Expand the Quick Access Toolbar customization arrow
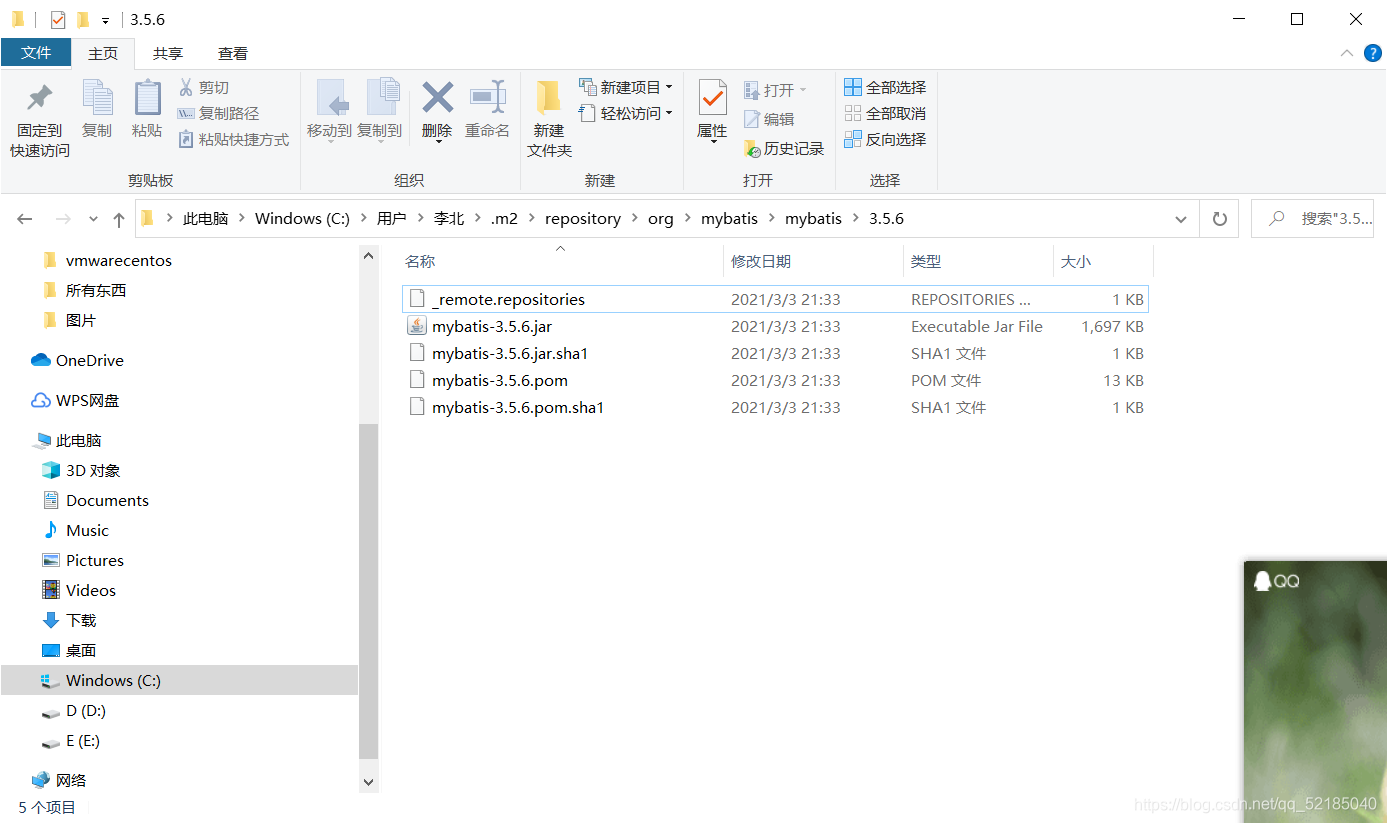The image size is (1387, 823). [x=105, y=21]
